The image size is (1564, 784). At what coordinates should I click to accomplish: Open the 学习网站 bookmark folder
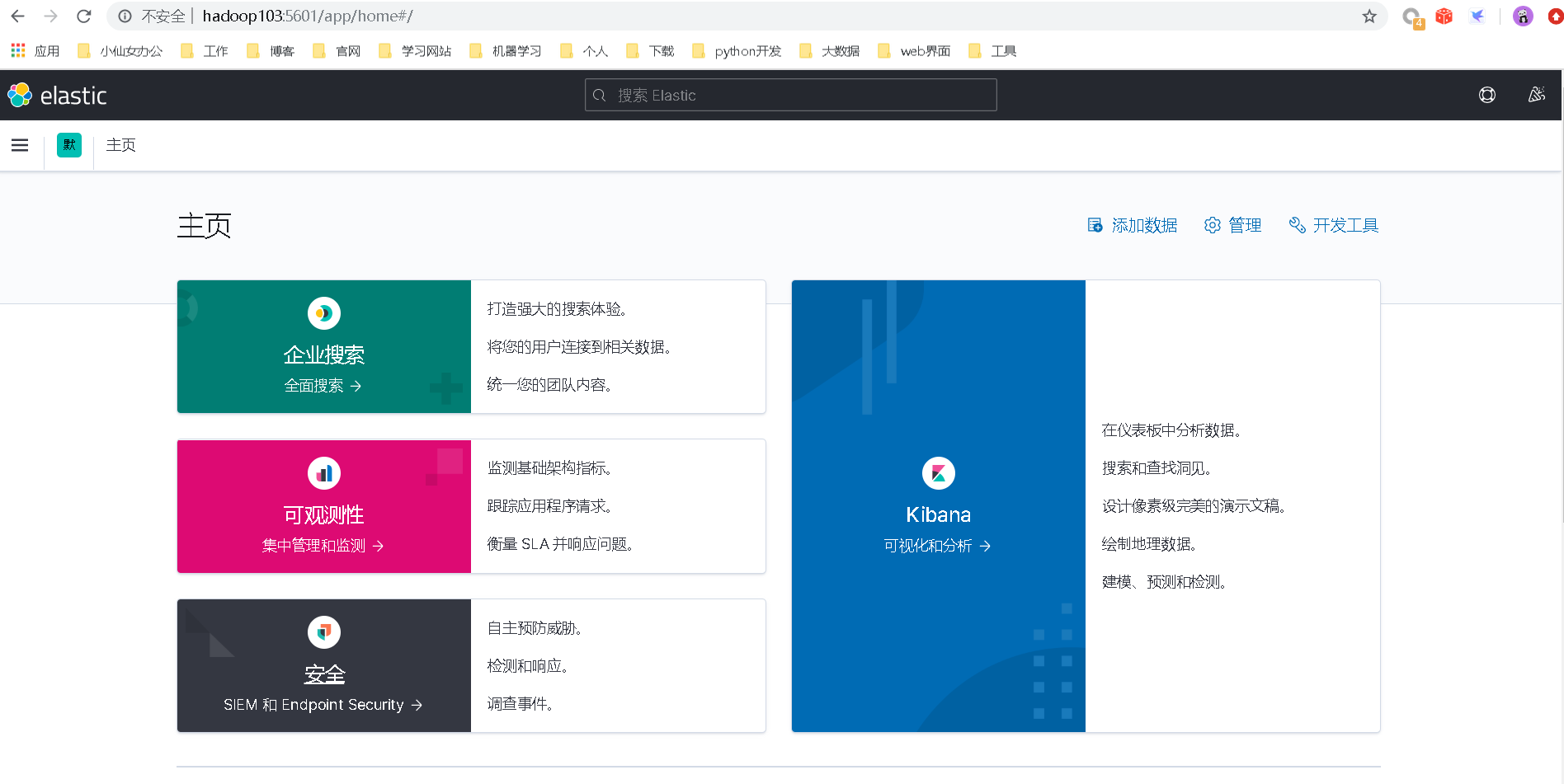[x=415, y=51]
